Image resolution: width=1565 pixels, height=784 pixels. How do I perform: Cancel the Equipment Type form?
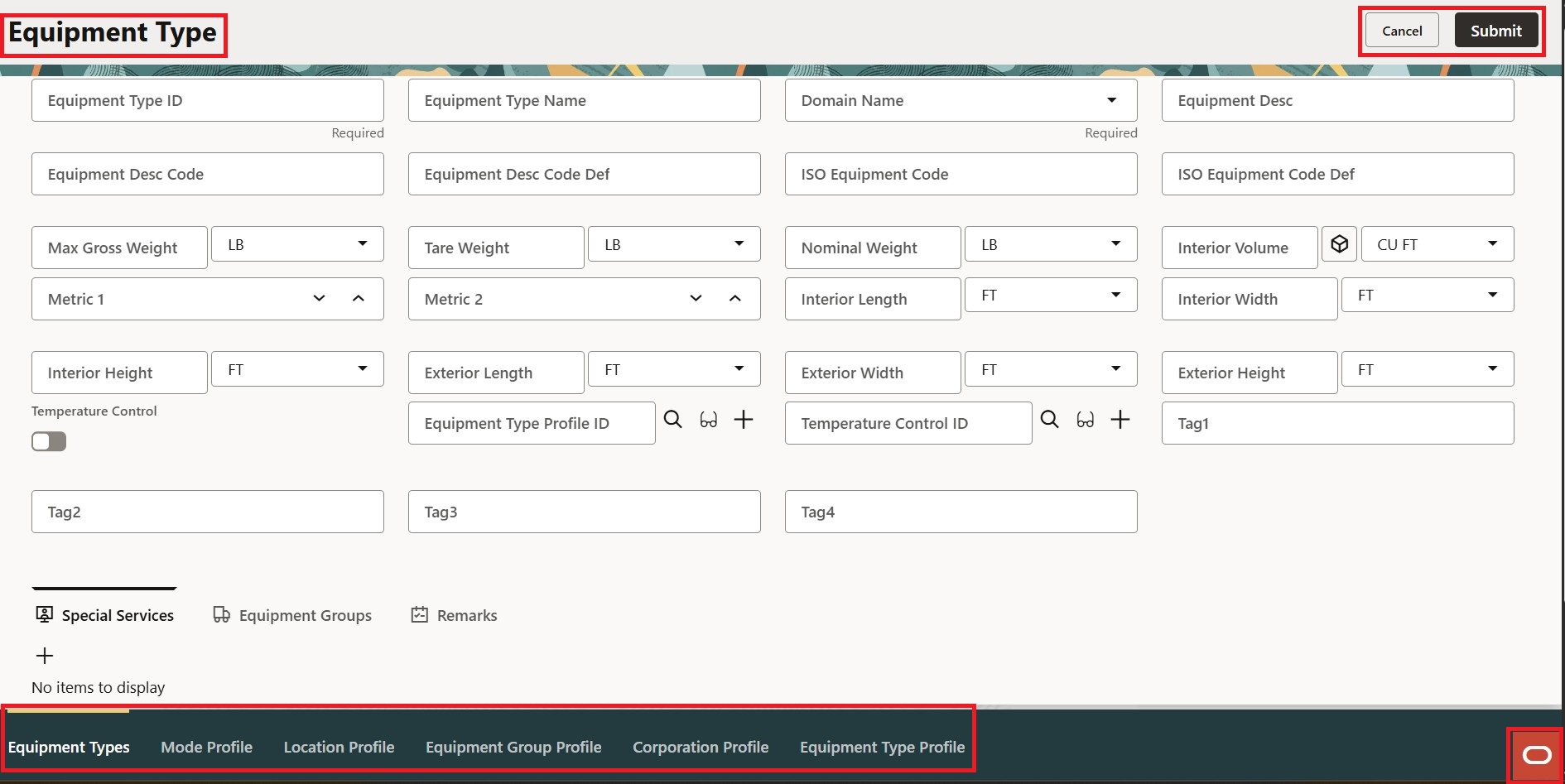[x=1401, y=30]
